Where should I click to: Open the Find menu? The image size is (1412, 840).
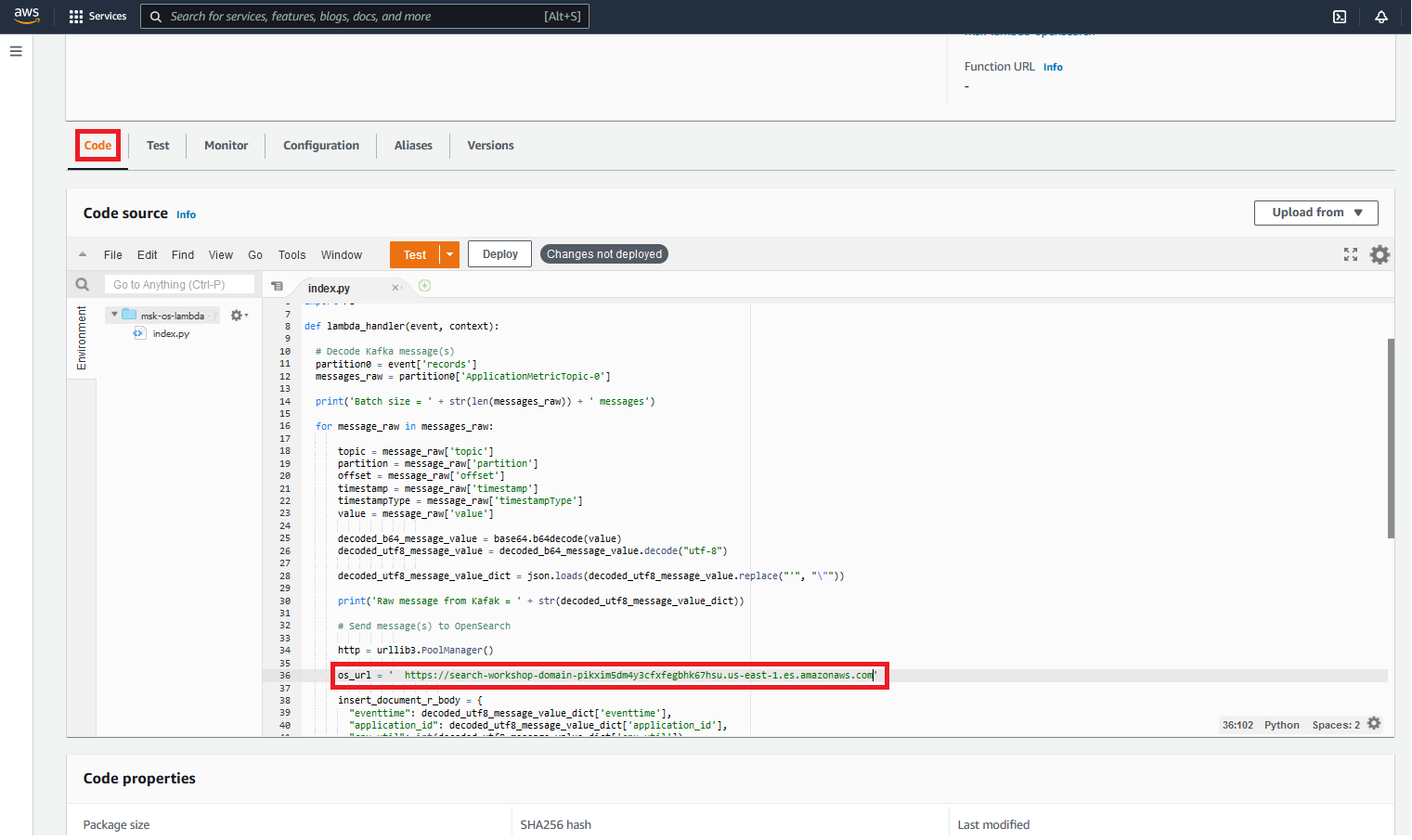click(183, 255)
